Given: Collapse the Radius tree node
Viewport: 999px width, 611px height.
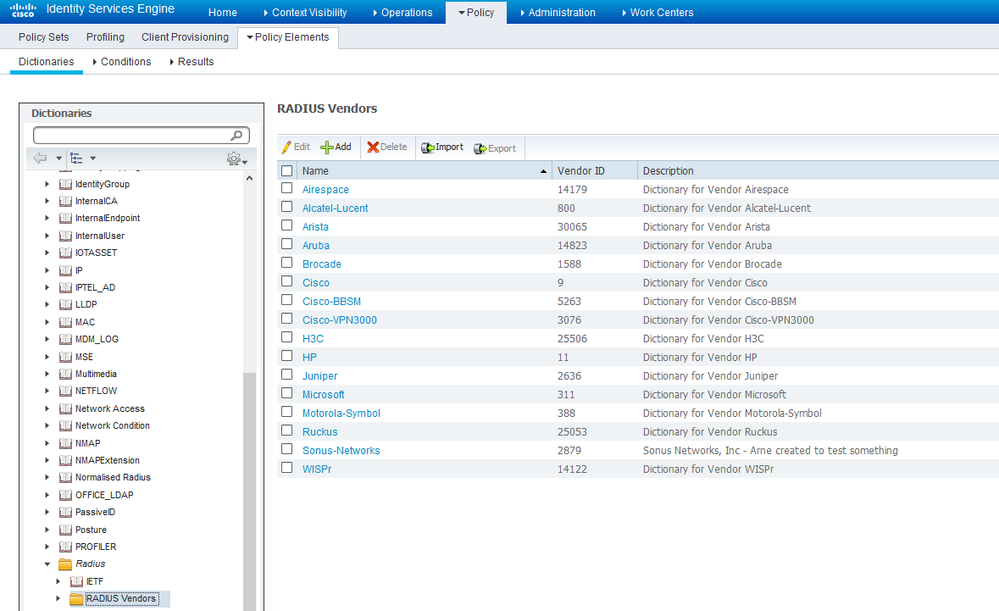Looking at the screenshot, I should (x=47, y=564).
